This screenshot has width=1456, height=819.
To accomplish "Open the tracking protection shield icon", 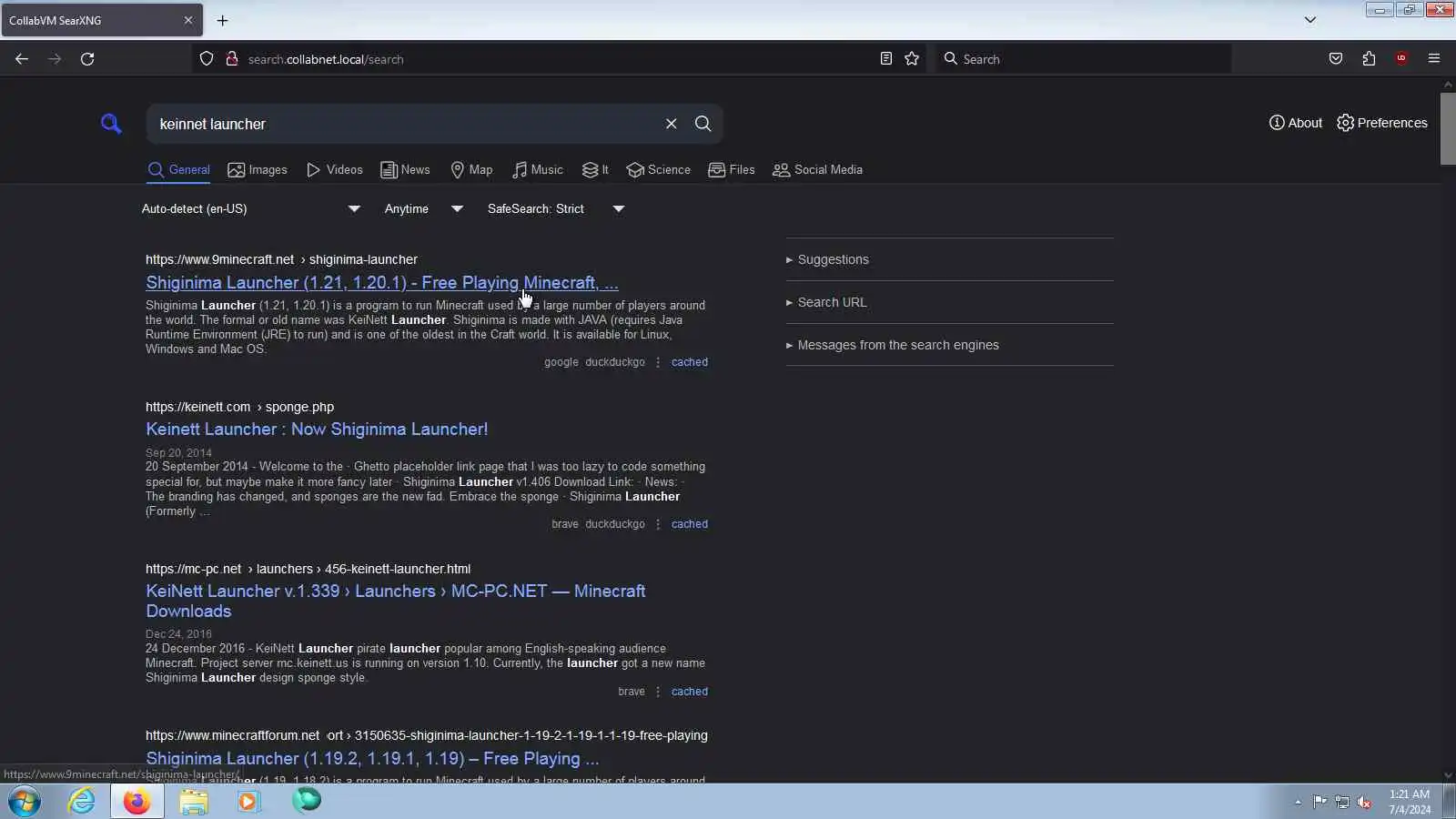I will click(207, 59).
